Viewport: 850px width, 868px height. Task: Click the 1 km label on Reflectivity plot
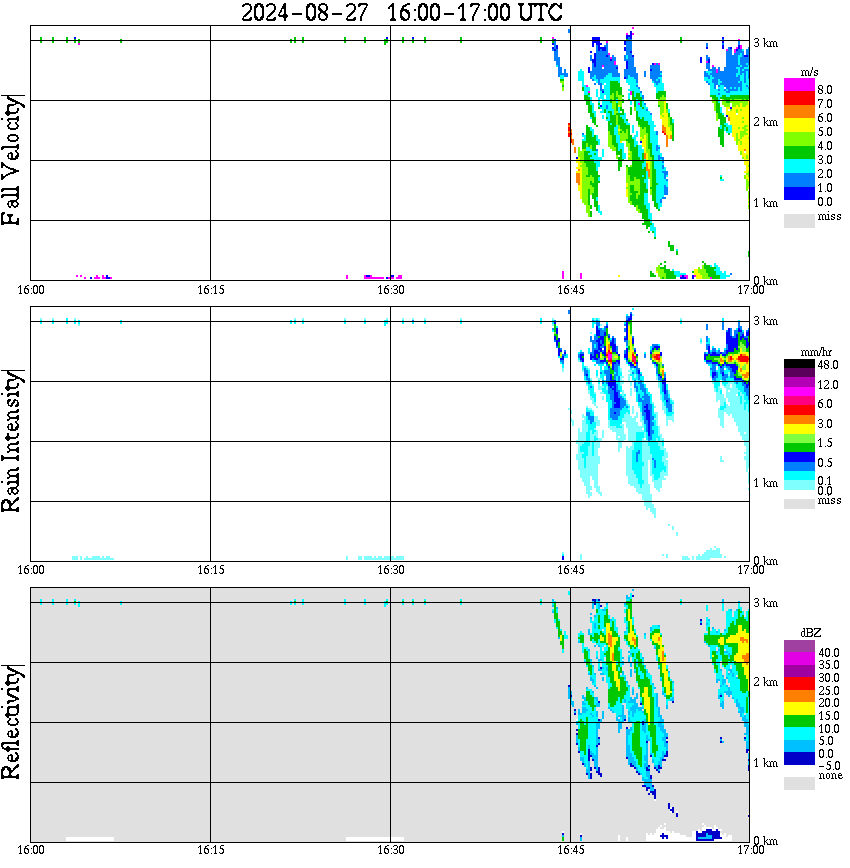[765, 763]
